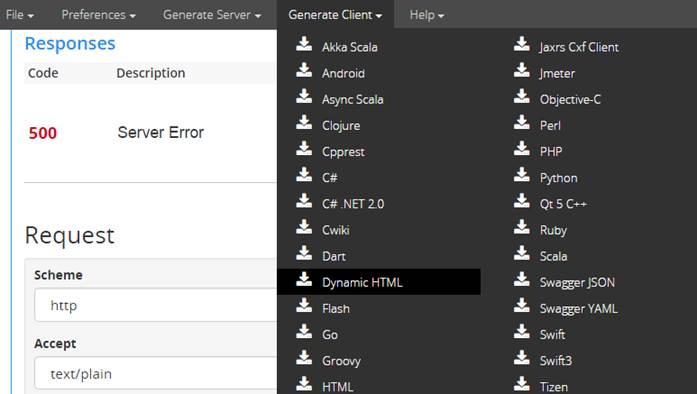Screen dimensions: 697x394
Task: Click the download icon beside Go
Action: [x=304, y=332]
